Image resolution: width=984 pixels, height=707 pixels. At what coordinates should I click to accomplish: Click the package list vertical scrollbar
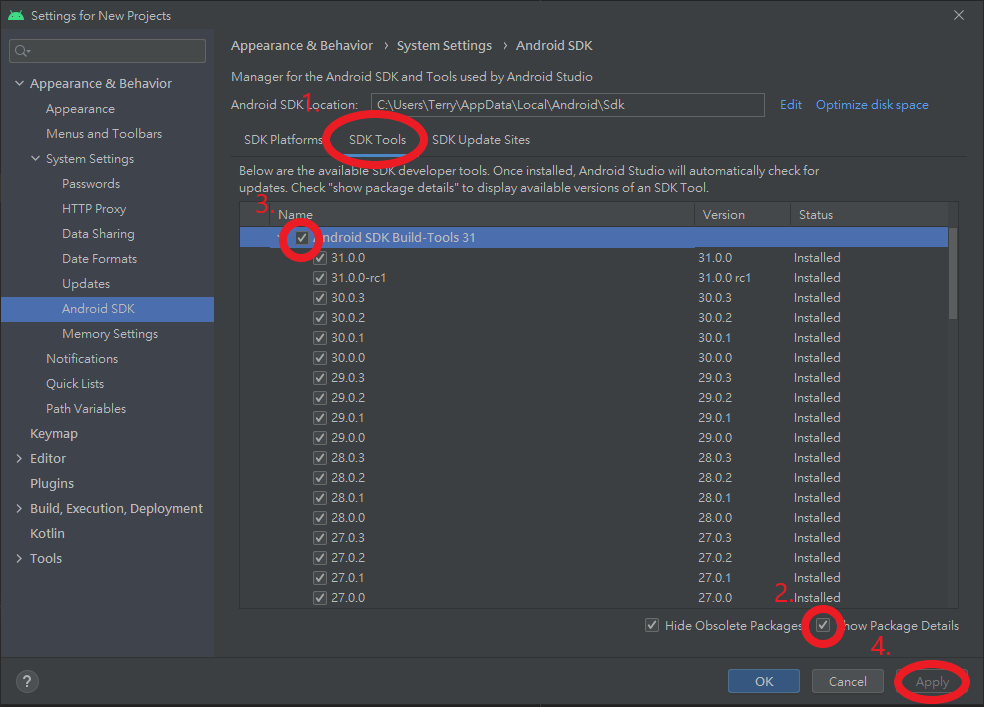[953, 274]
